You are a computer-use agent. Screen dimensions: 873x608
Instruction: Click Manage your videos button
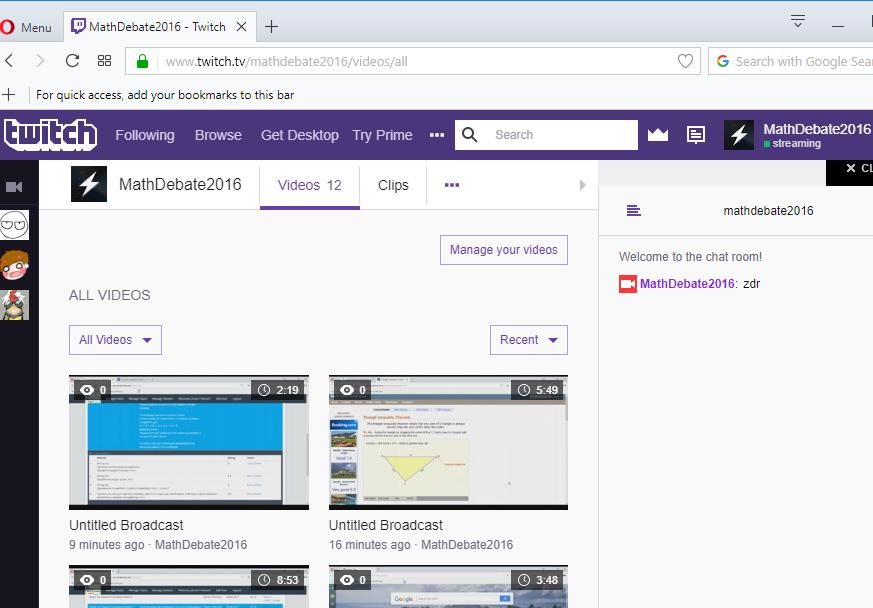pos(504,250)
